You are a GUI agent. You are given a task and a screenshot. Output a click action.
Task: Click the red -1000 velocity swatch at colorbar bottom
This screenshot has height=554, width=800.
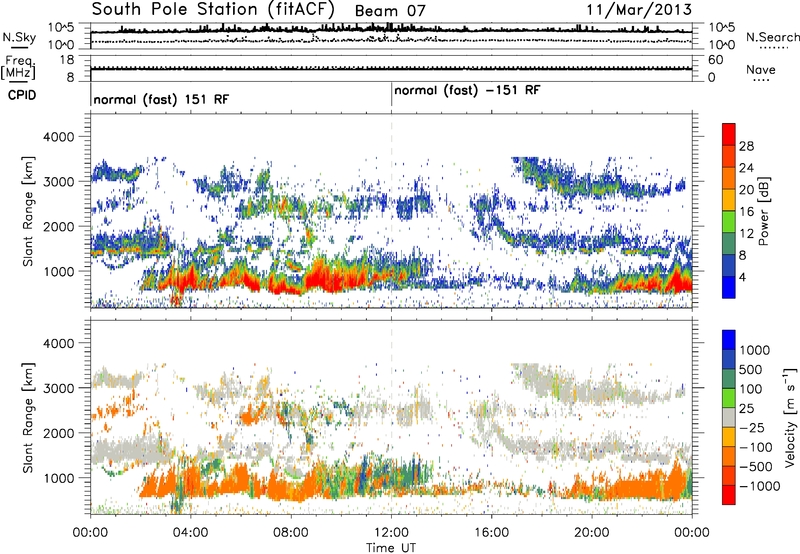click(729, 495)
